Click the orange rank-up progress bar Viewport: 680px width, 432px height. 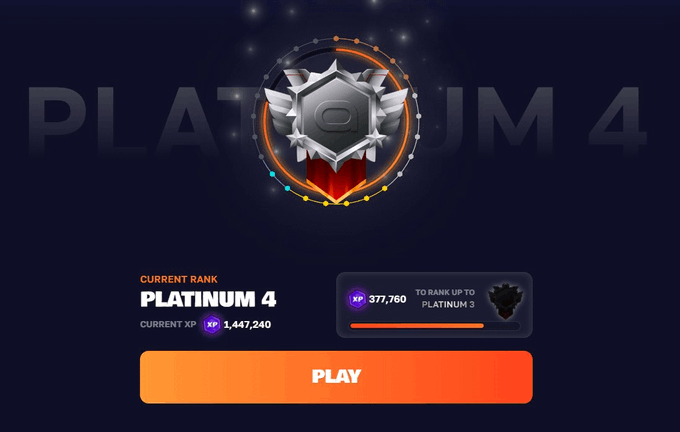pyautogui.click(x=417, y=326)
